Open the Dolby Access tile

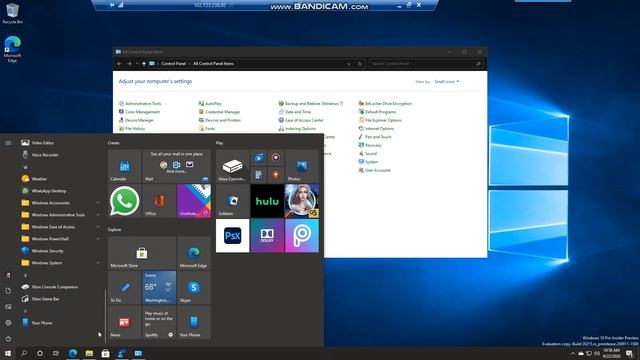(x=267, y=236)
